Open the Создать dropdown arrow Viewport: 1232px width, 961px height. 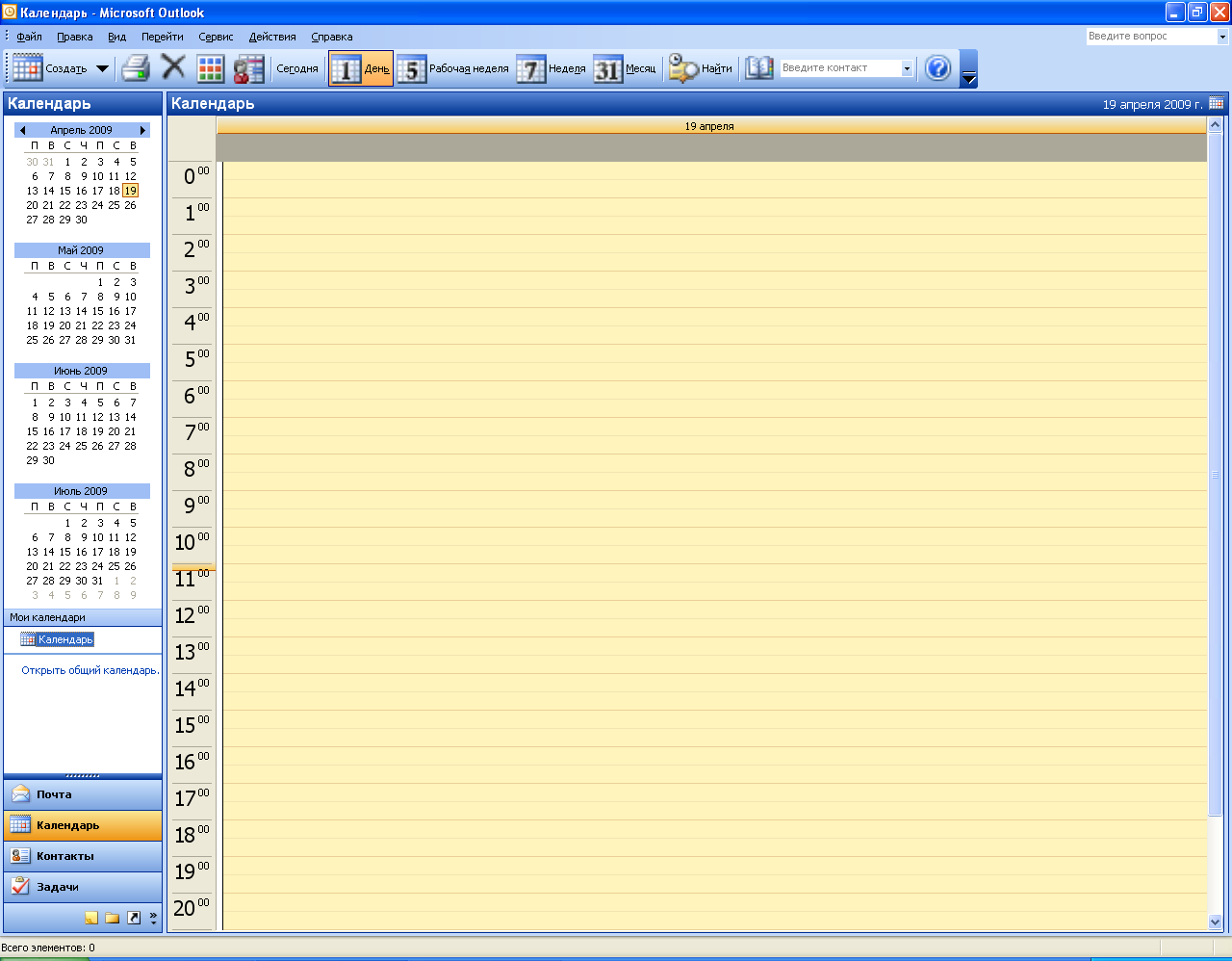click(x=102, y=68)
